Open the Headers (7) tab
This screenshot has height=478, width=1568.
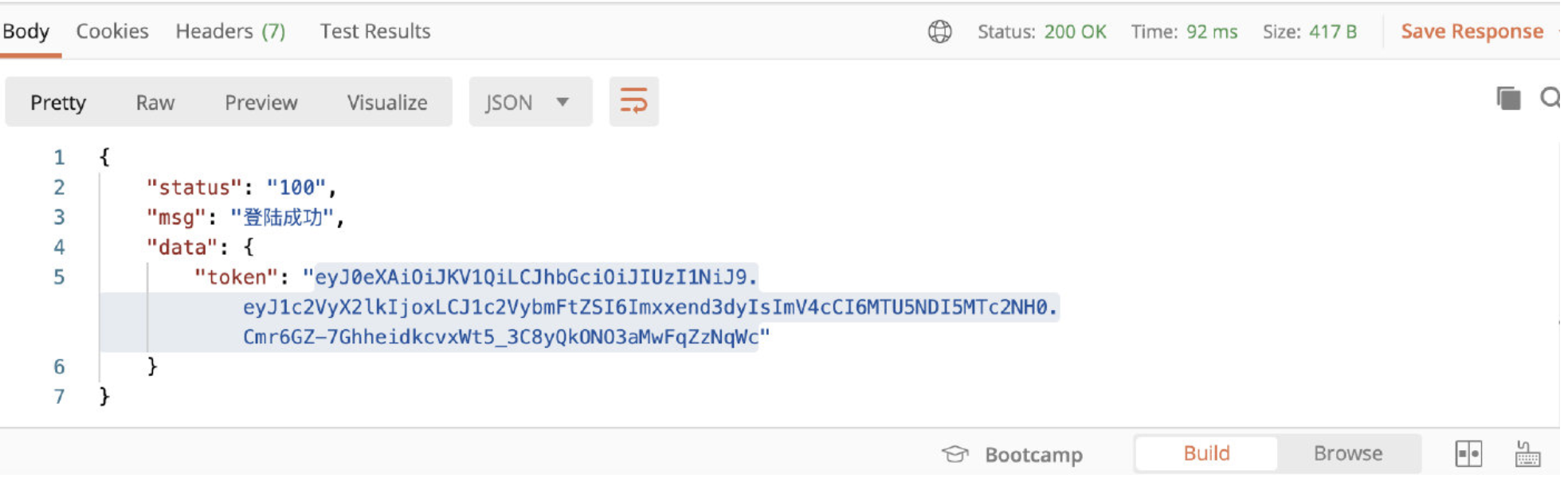230,31
